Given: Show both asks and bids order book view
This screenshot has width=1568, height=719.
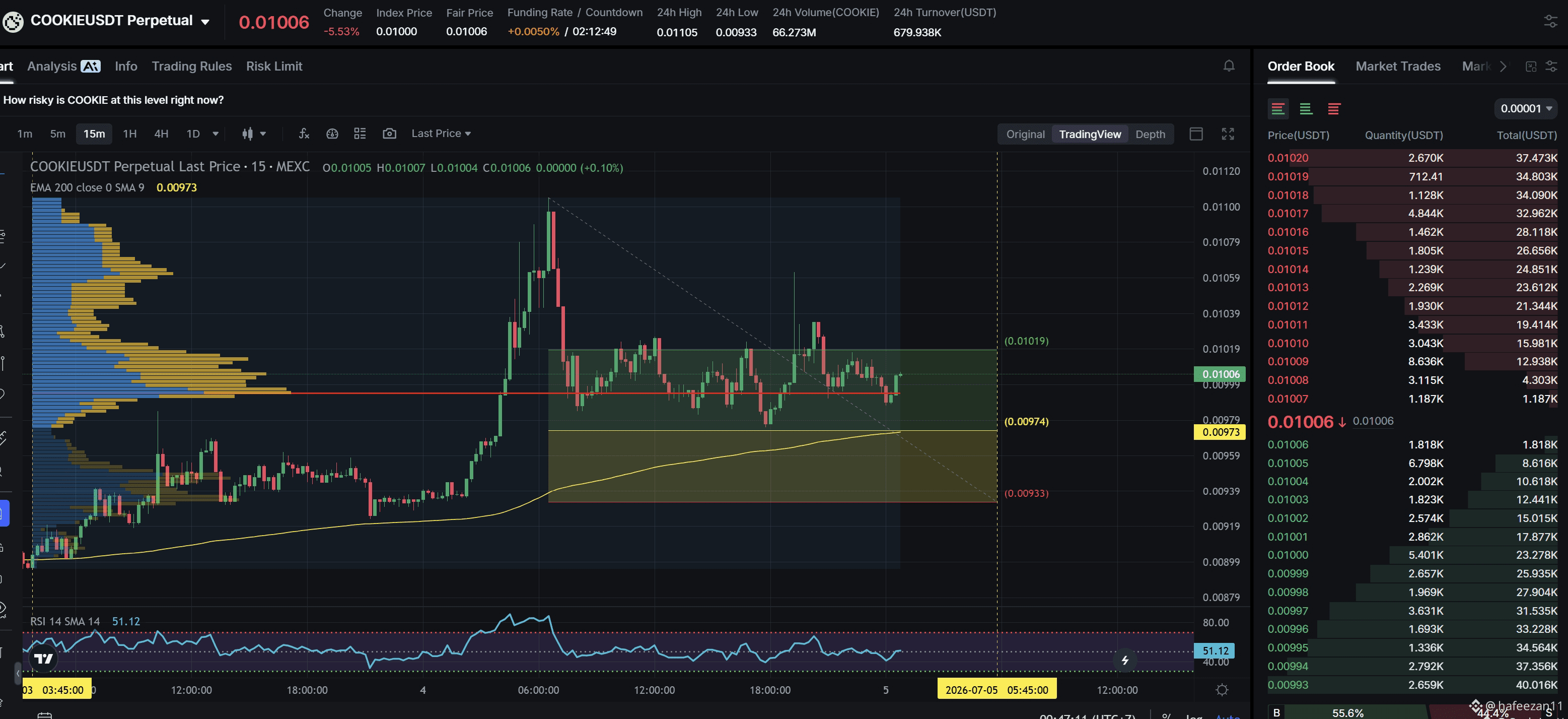Looking at the screenshot, I should pyautogui.click(x=1277, y=109).
